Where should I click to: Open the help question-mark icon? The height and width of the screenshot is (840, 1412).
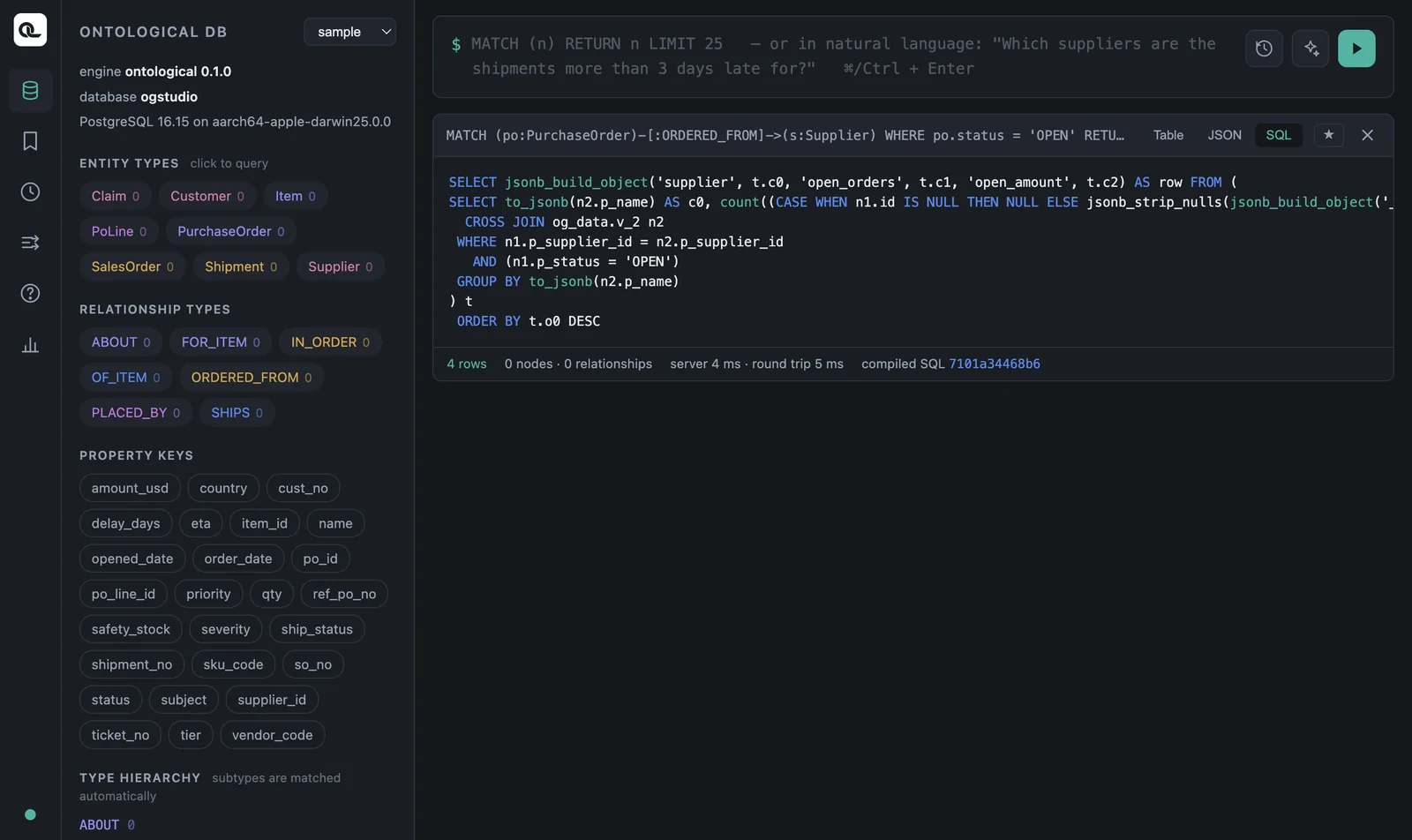30,293
